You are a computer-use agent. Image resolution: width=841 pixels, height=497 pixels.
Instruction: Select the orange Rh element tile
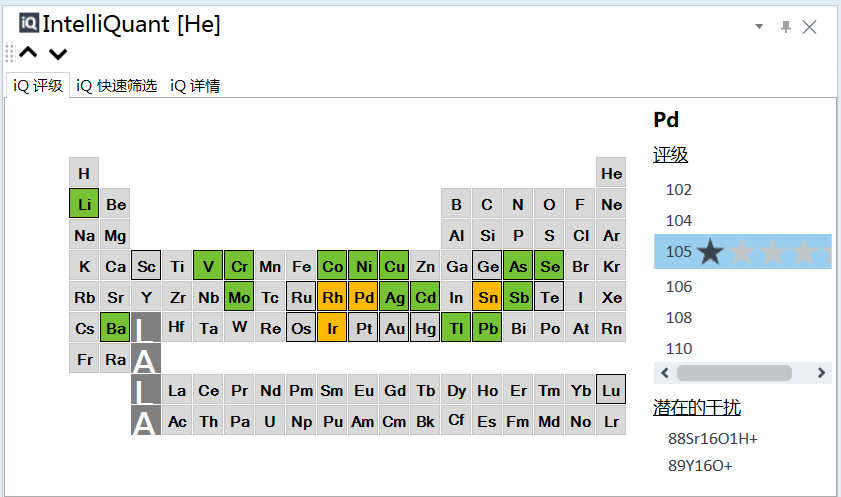[332, 297]
